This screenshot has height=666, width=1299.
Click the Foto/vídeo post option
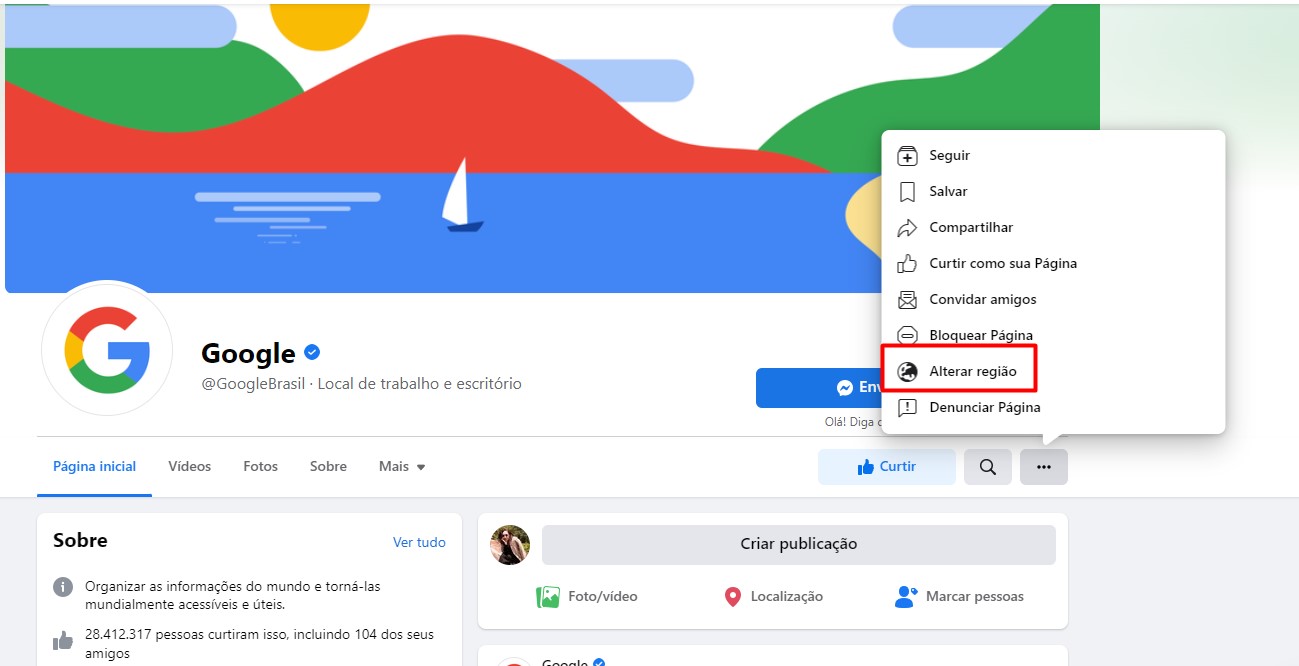coord(587,597)
